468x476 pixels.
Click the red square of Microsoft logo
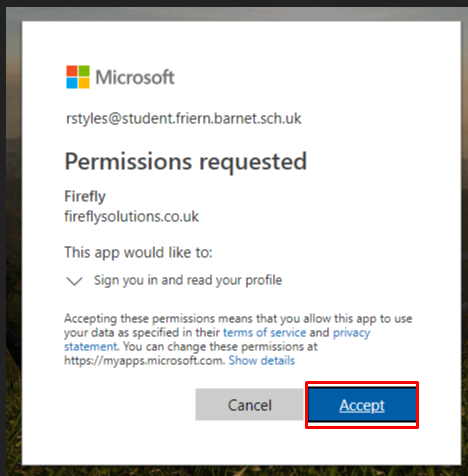coord(72,71)
